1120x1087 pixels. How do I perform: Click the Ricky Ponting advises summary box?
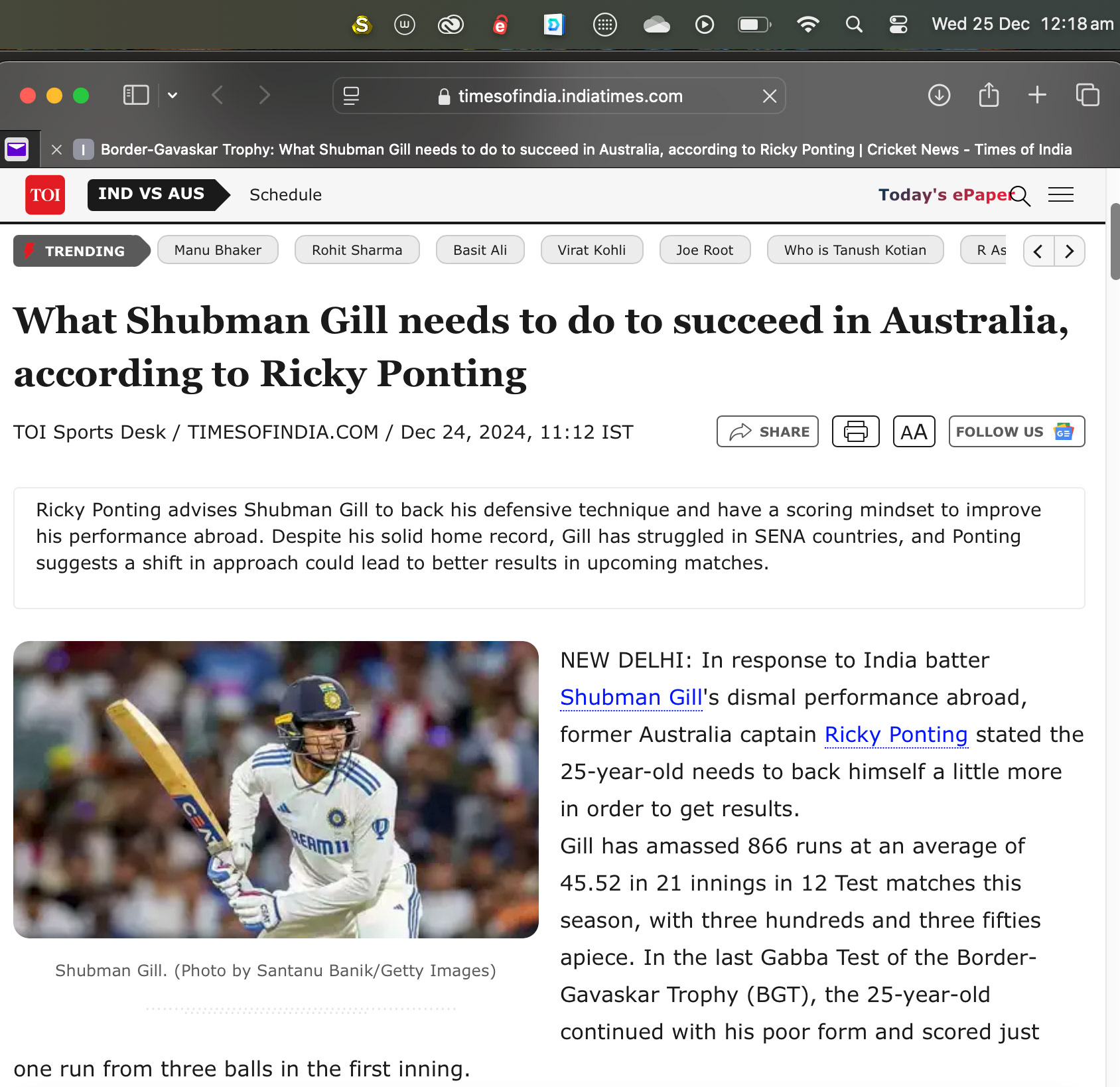coord(549,548)
